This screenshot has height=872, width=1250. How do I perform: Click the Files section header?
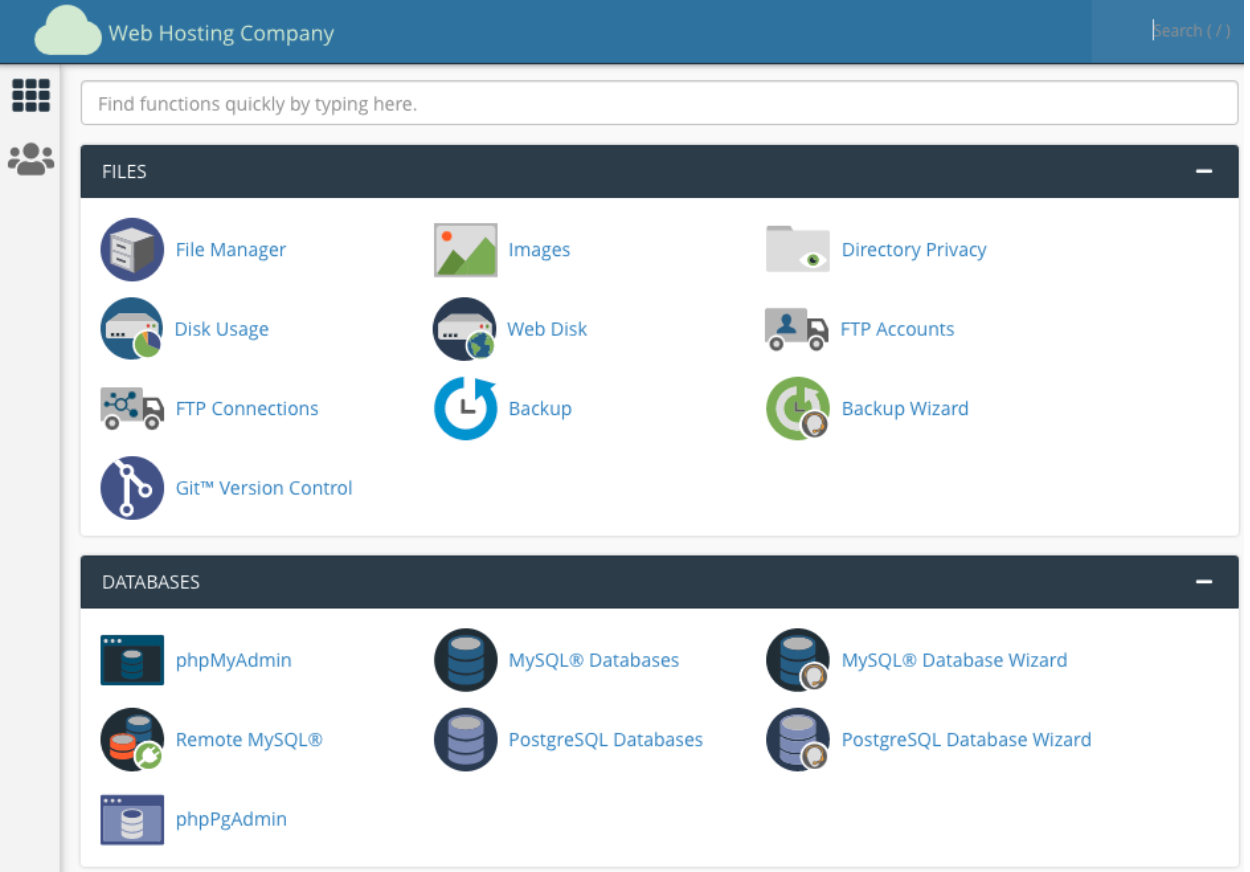(125, 172)
